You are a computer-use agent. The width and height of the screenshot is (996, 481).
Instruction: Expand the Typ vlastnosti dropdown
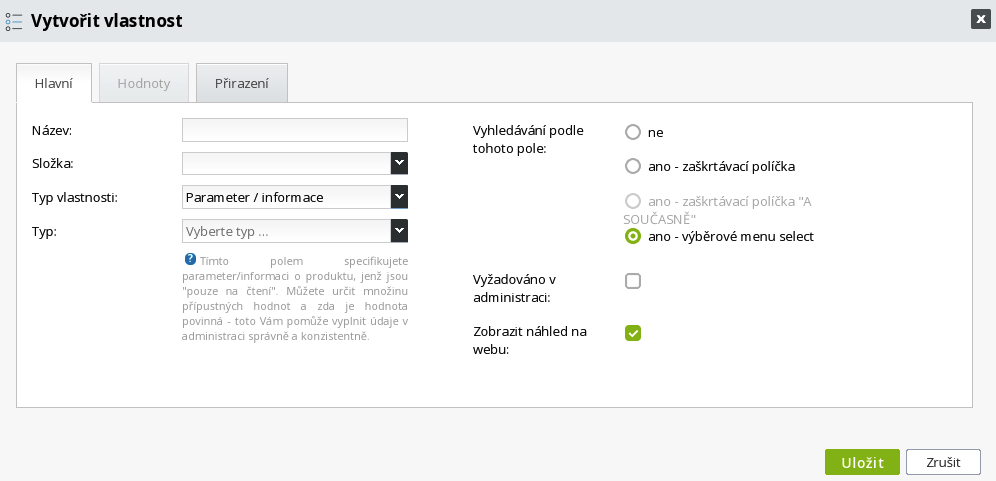399,197
